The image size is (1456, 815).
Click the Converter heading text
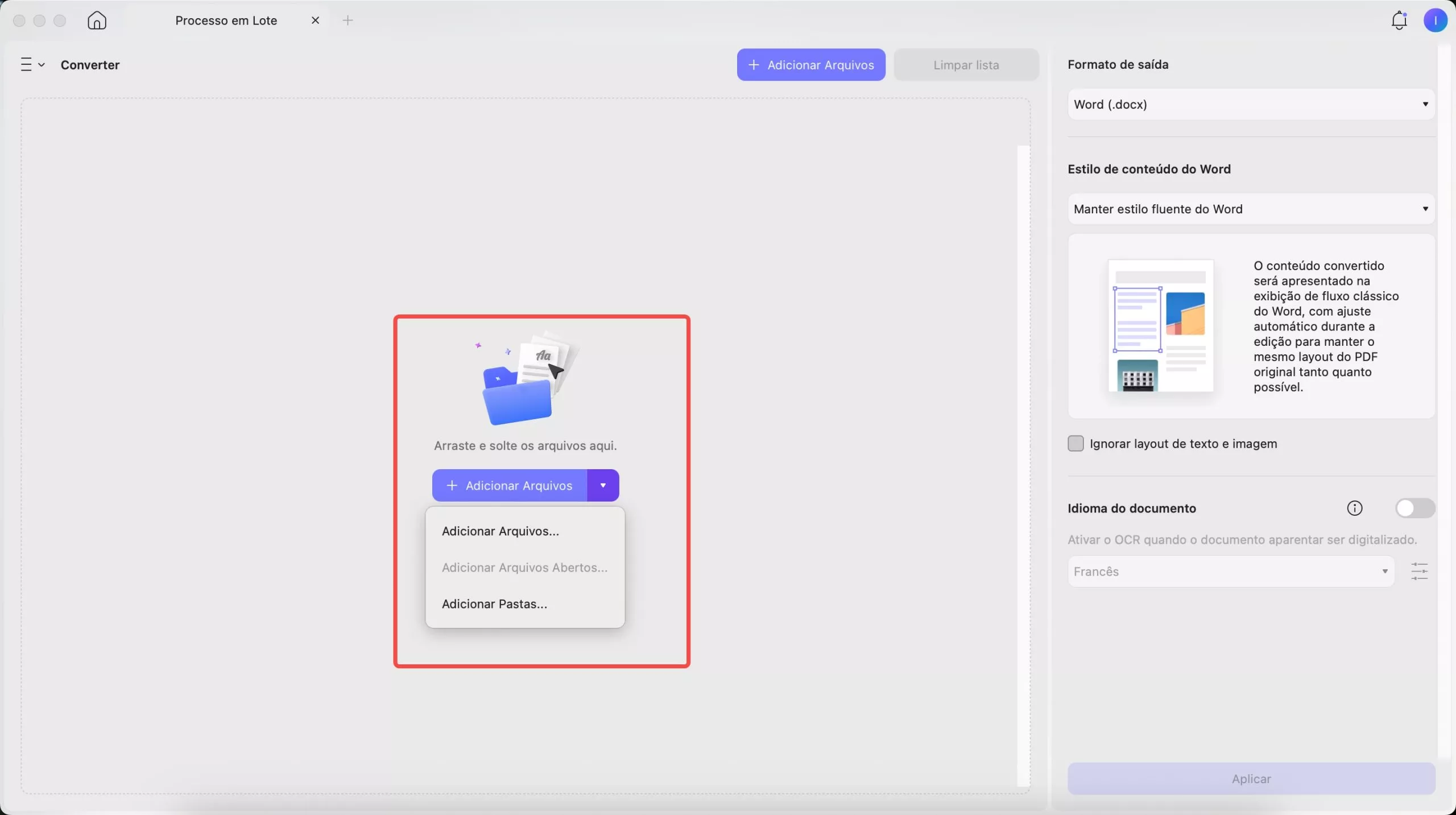(x=90, y=65)
